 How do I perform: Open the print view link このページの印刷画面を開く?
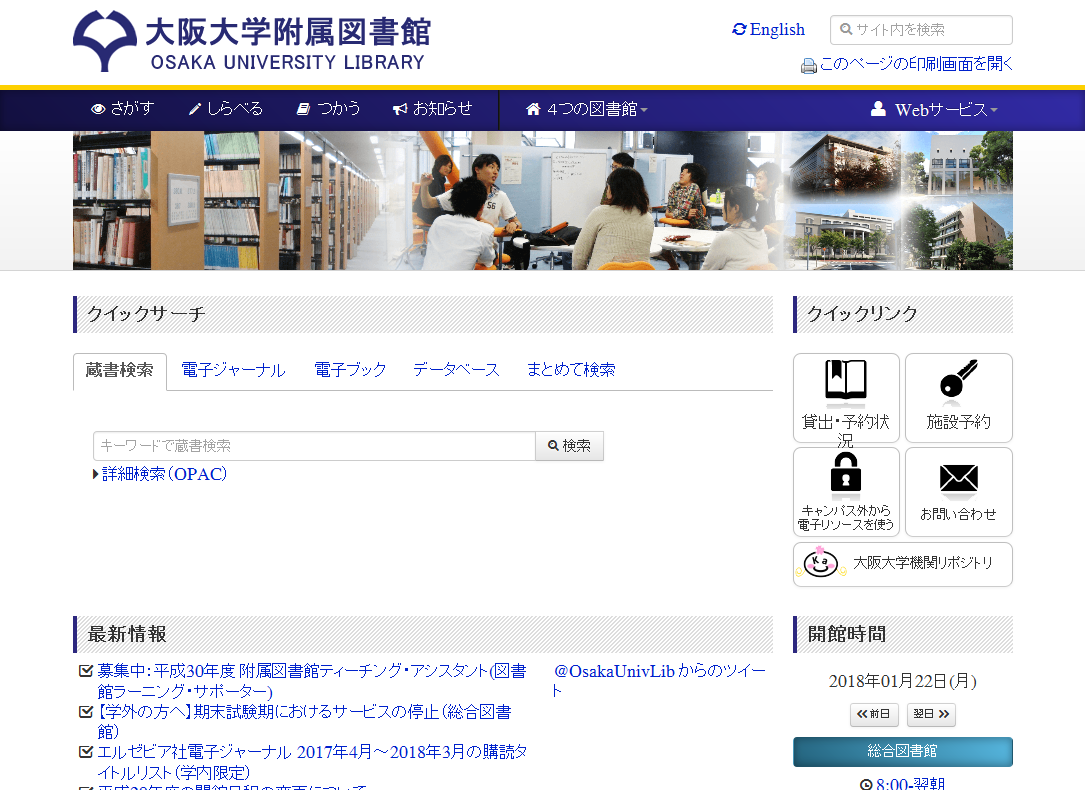point(916,64)
